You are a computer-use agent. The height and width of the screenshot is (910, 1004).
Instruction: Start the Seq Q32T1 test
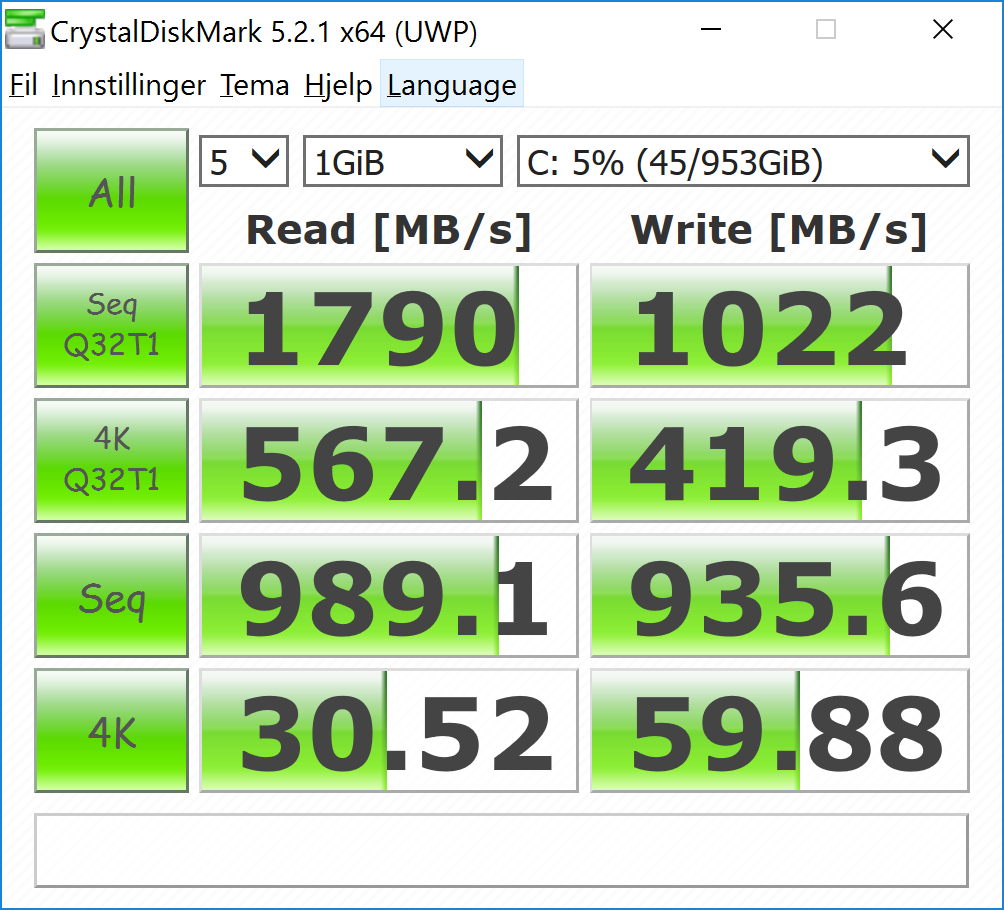(x=111, y=325)
